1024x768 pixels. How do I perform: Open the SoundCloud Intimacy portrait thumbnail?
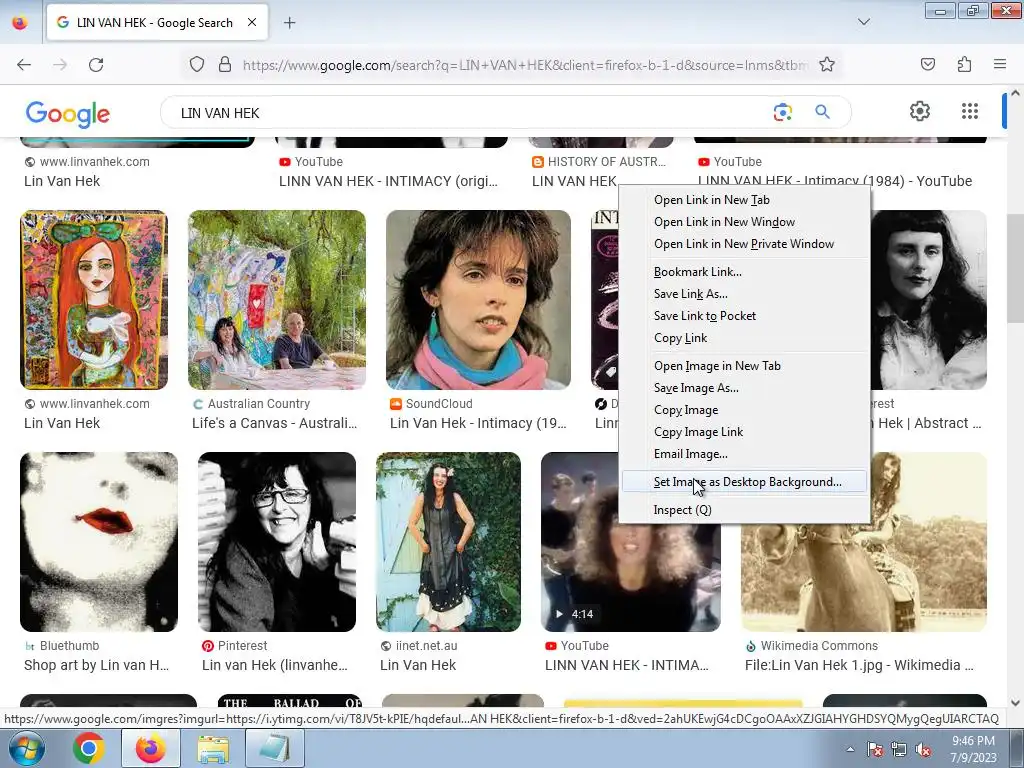pos(478,300)
